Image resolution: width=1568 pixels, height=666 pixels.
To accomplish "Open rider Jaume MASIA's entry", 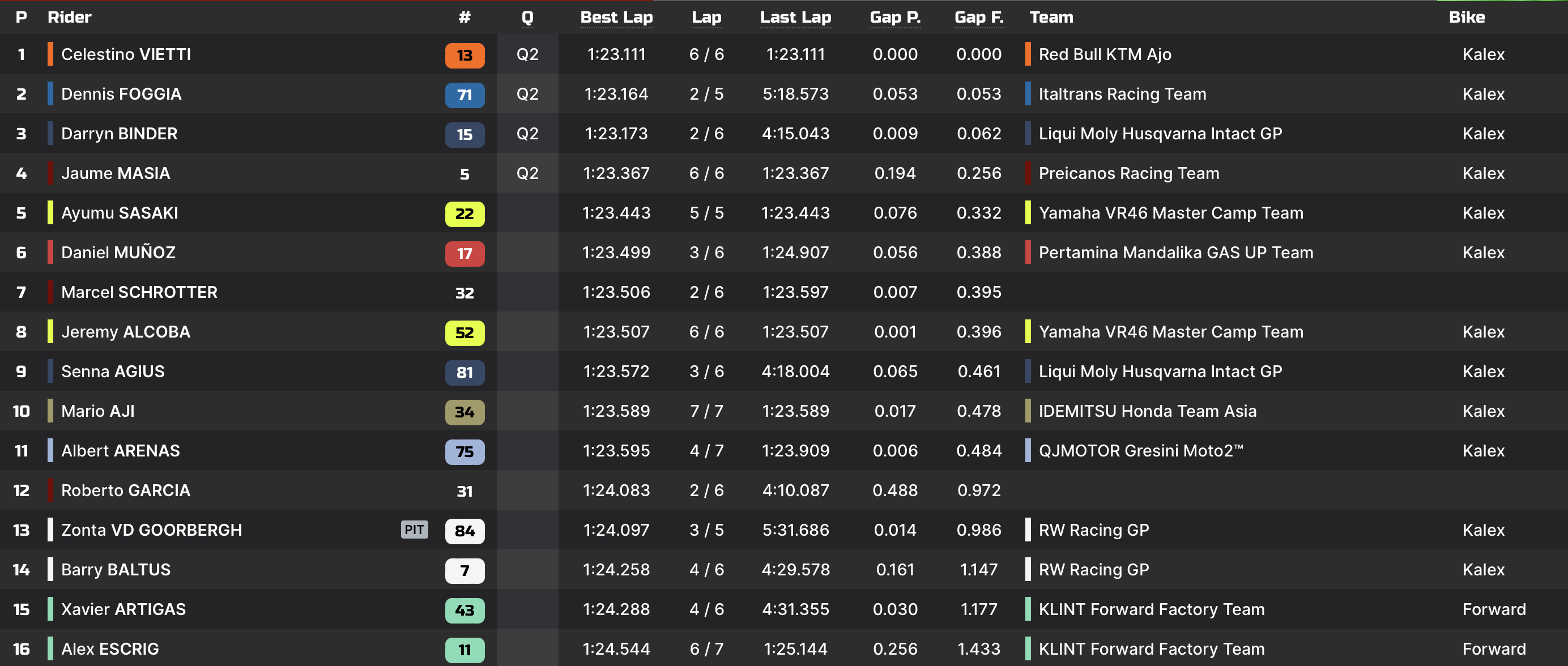I will tap(116, 173).
